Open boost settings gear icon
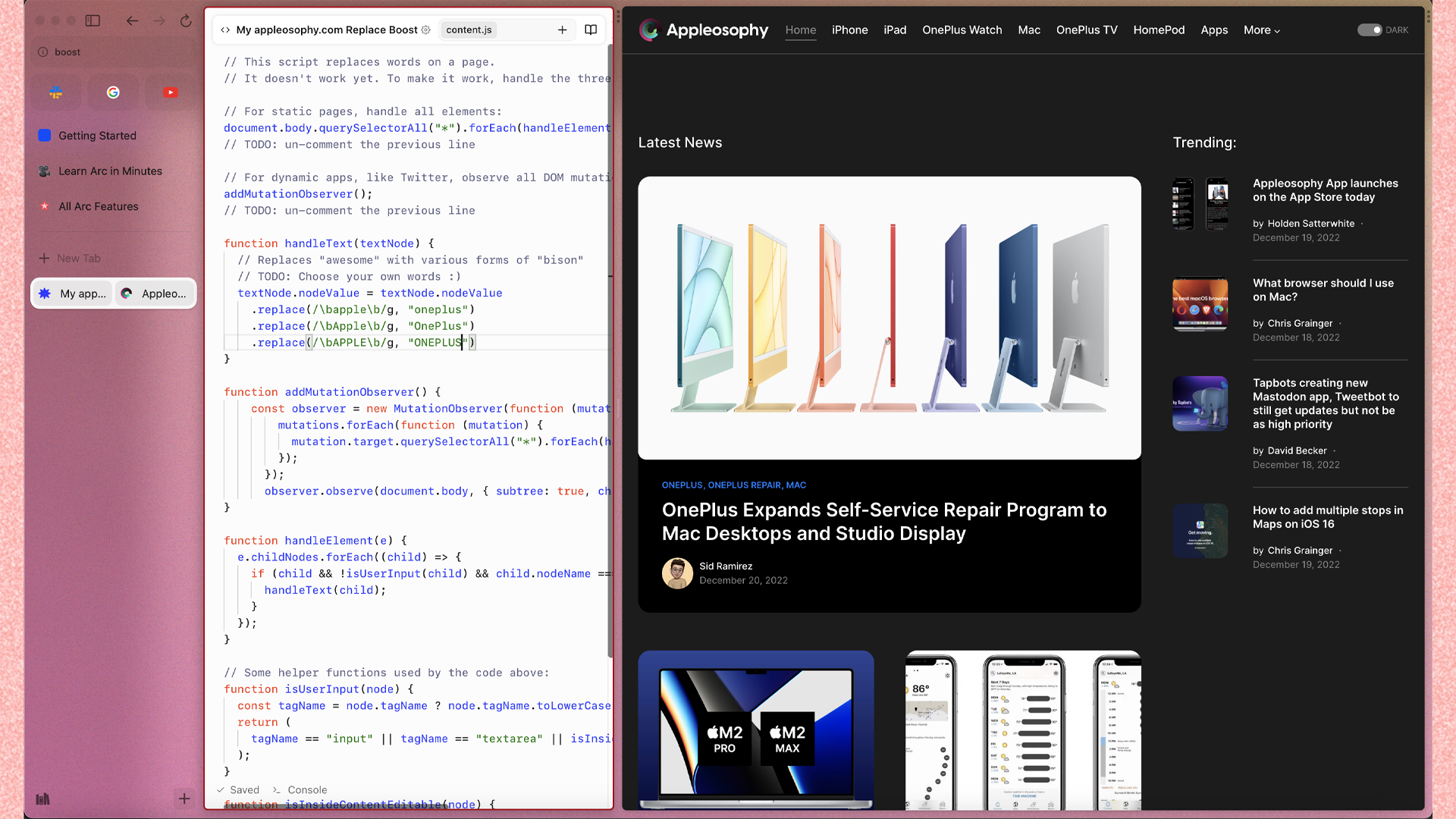This screenshot has height=819, width=1456. tap(425, 30)
